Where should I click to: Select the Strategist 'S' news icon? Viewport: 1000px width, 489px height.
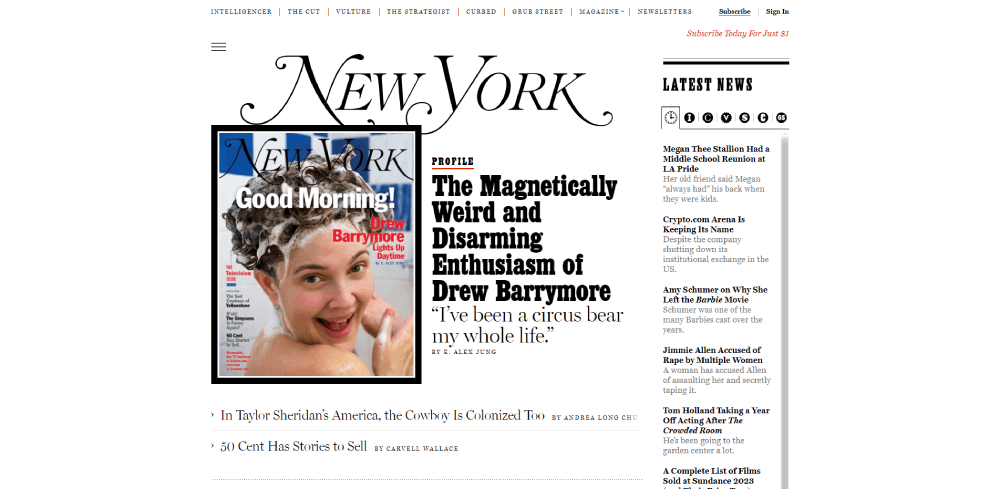pos(744,117)
